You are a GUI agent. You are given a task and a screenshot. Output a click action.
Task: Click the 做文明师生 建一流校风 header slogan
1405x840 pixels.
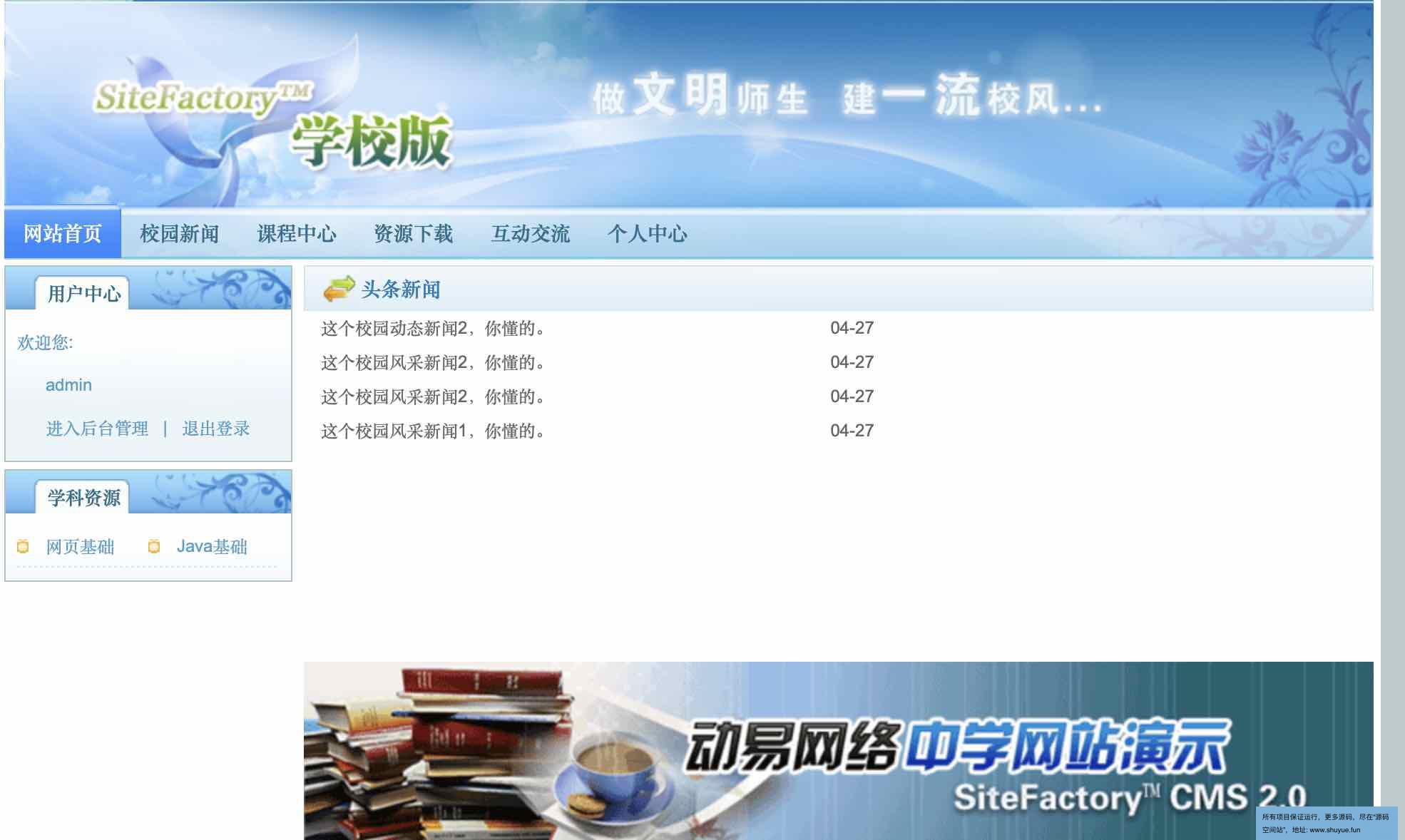pyautogui.click(x=847, y=96)
